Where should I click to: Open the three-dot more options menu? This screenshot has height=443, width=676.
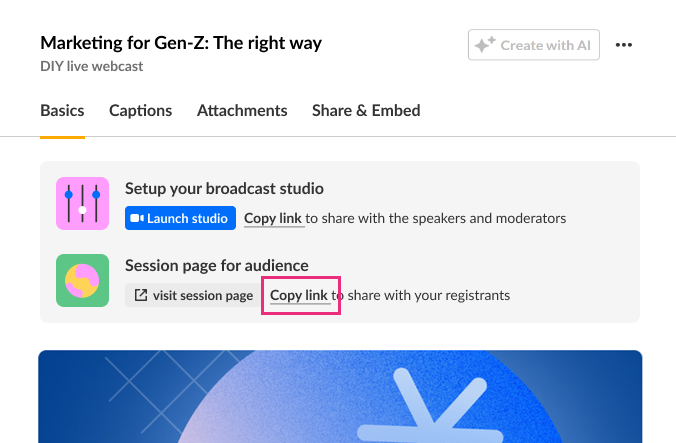click(x=624, y=45)
